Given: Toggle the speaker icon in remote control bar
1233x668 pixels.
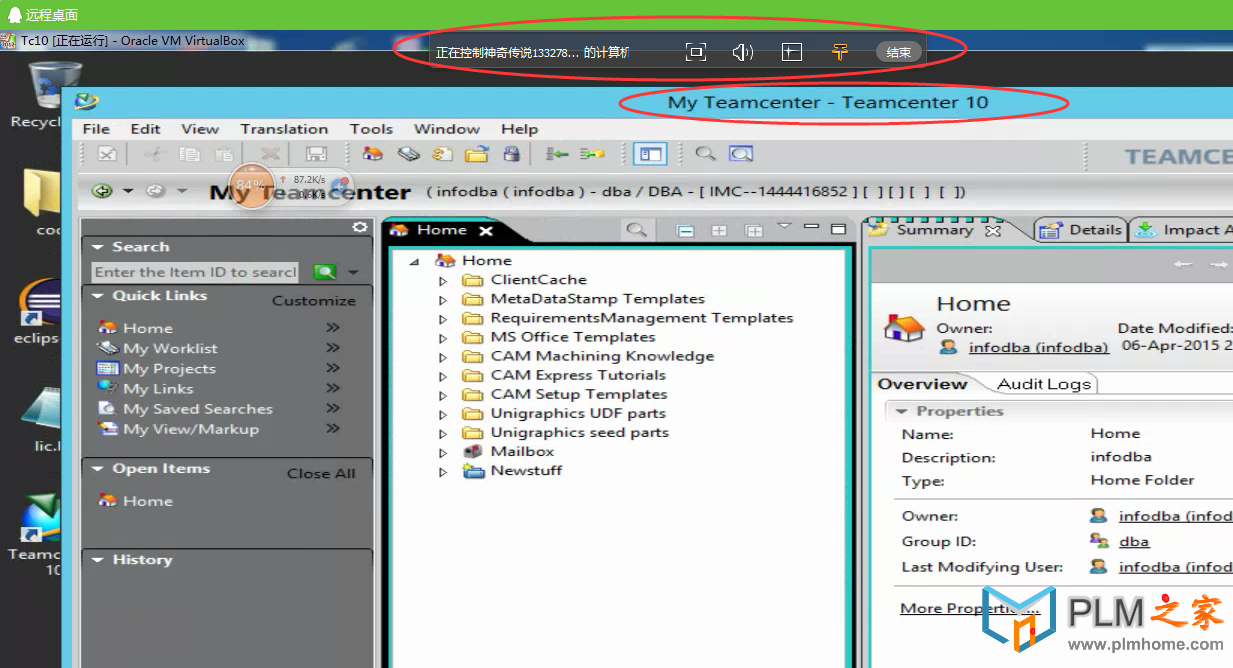Looking at the screenshot, I should tap(742, 52).
